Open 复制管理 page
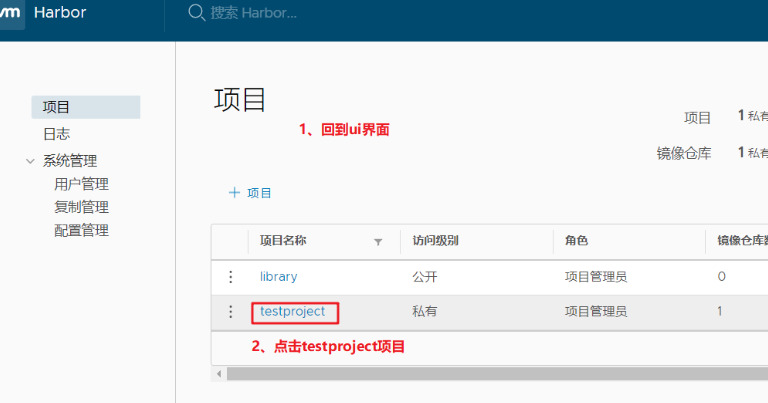 81,207
